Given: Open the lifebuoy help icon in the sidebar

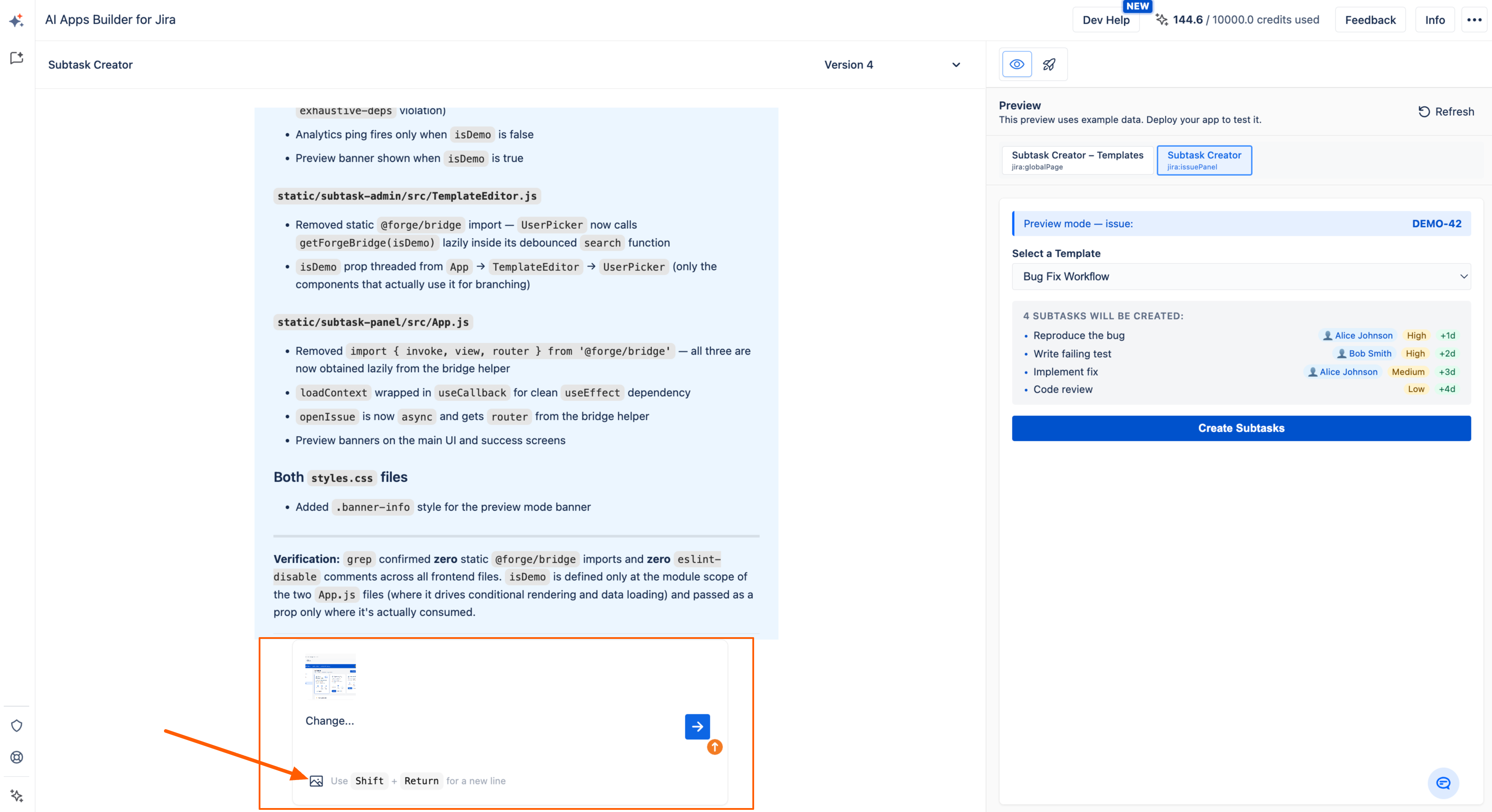Looking at the screenshot, I should [x=17, y=757].
